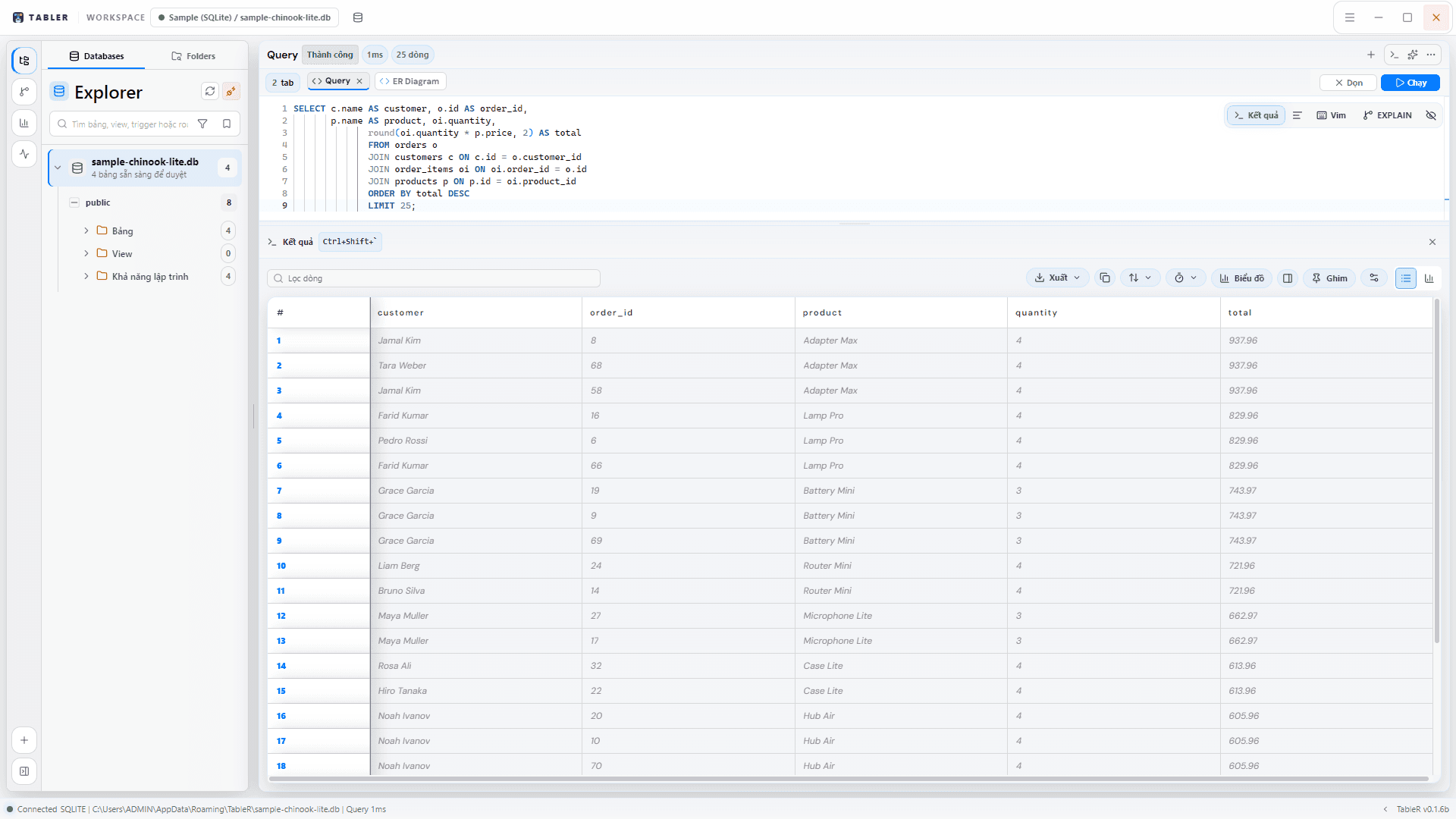The image size is (1456, 819).
Task: Click the Connected SQLITE status text
Action: (52, 809)
